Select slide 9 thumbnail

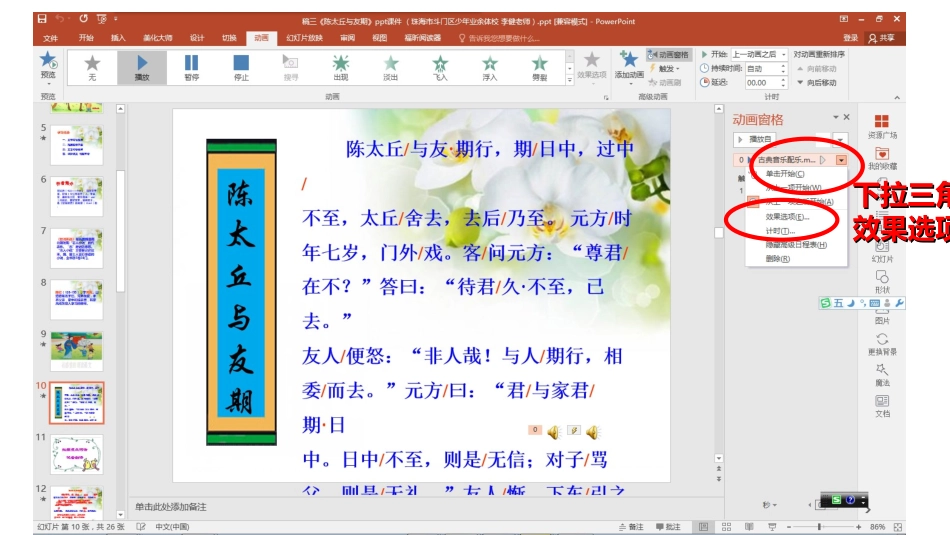77,350
